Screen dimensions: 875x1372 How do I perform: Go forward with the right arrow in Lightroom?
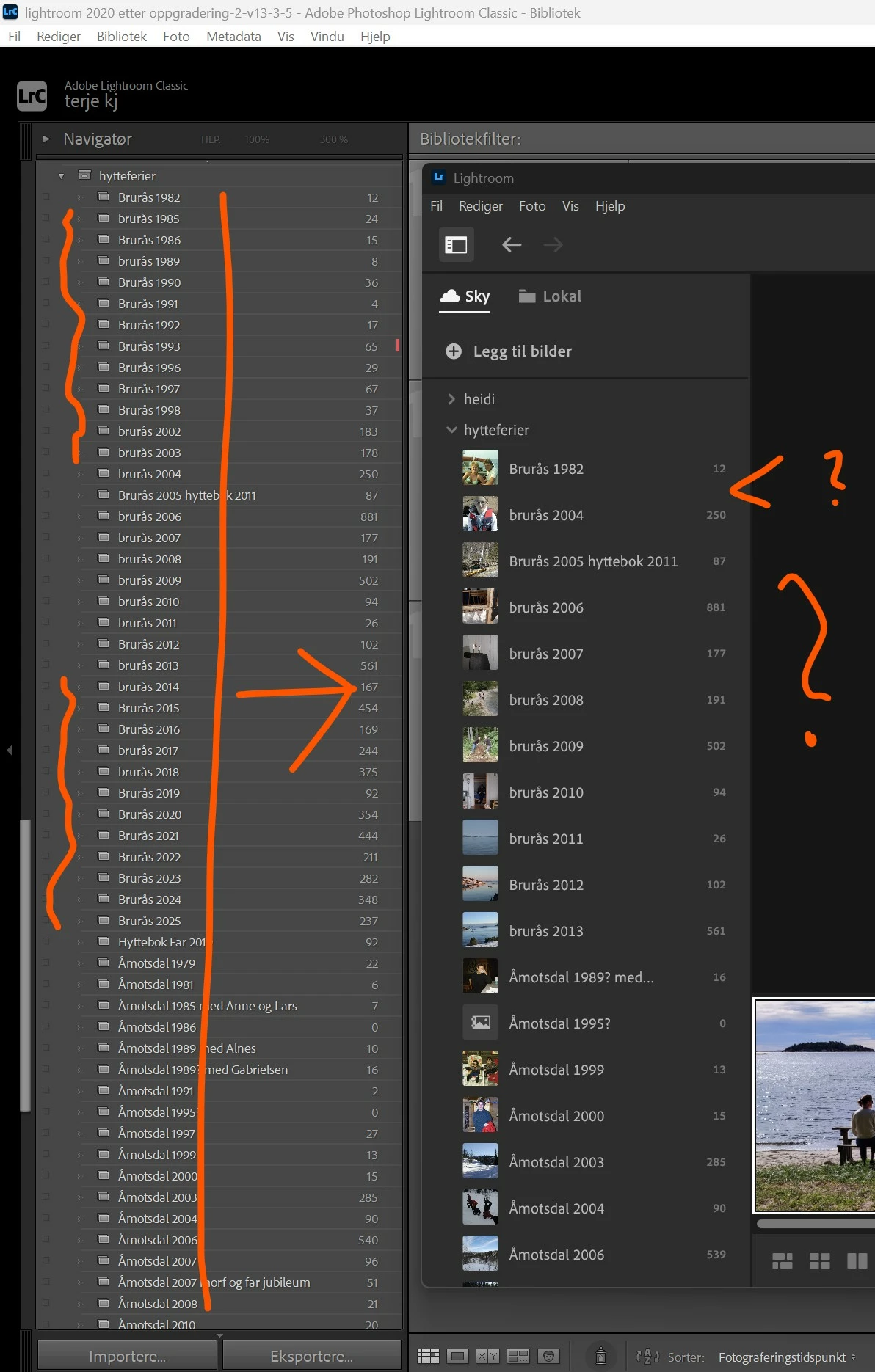pos(553,245)
